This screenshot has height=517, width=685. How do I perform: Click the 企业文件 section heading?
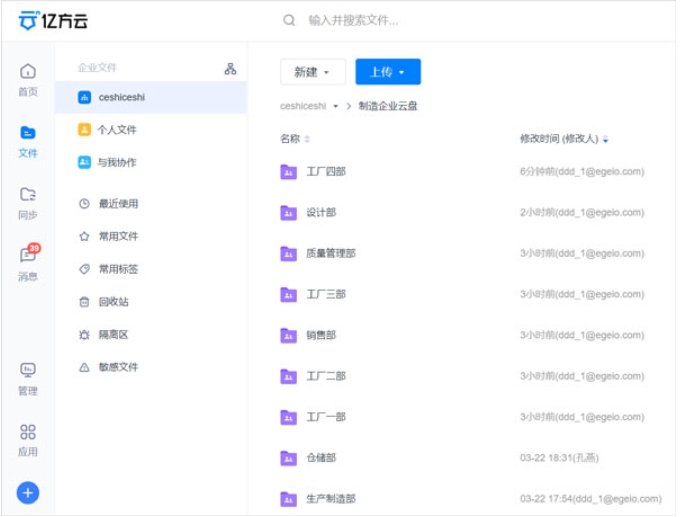(97, 68)
